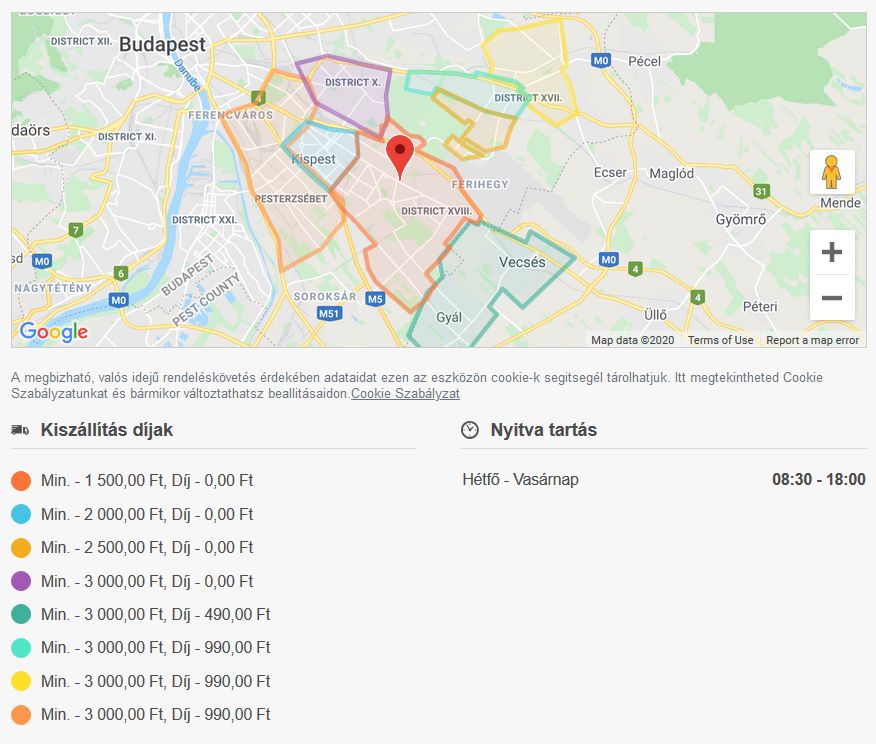Zoom out the map with minus button
The image size is (876, 744).
(832, 298)
